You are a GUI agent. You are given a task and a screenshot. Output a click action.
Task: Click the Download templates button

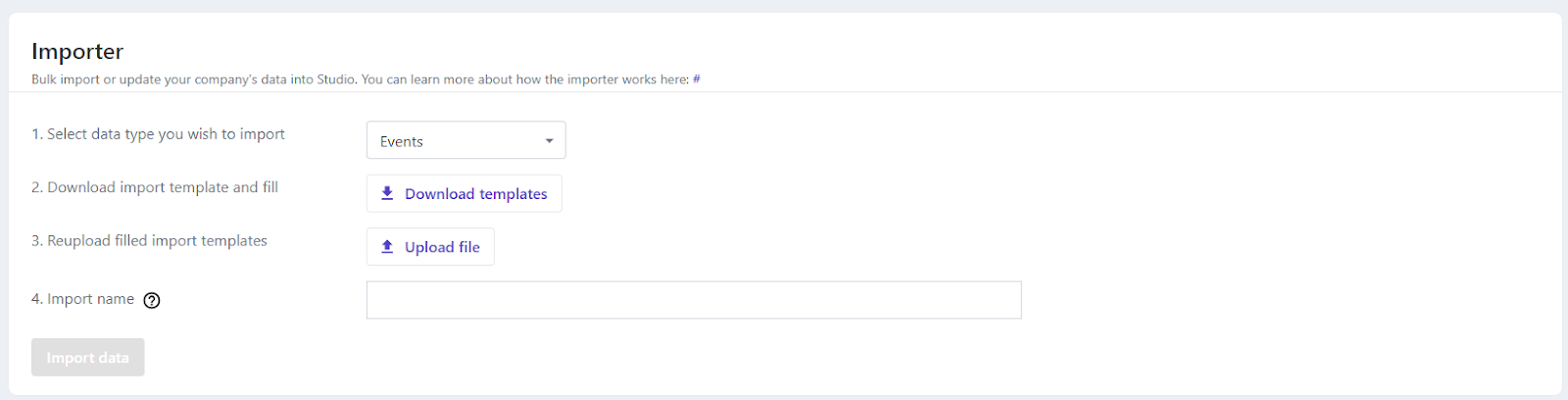(x=464, y=193)
